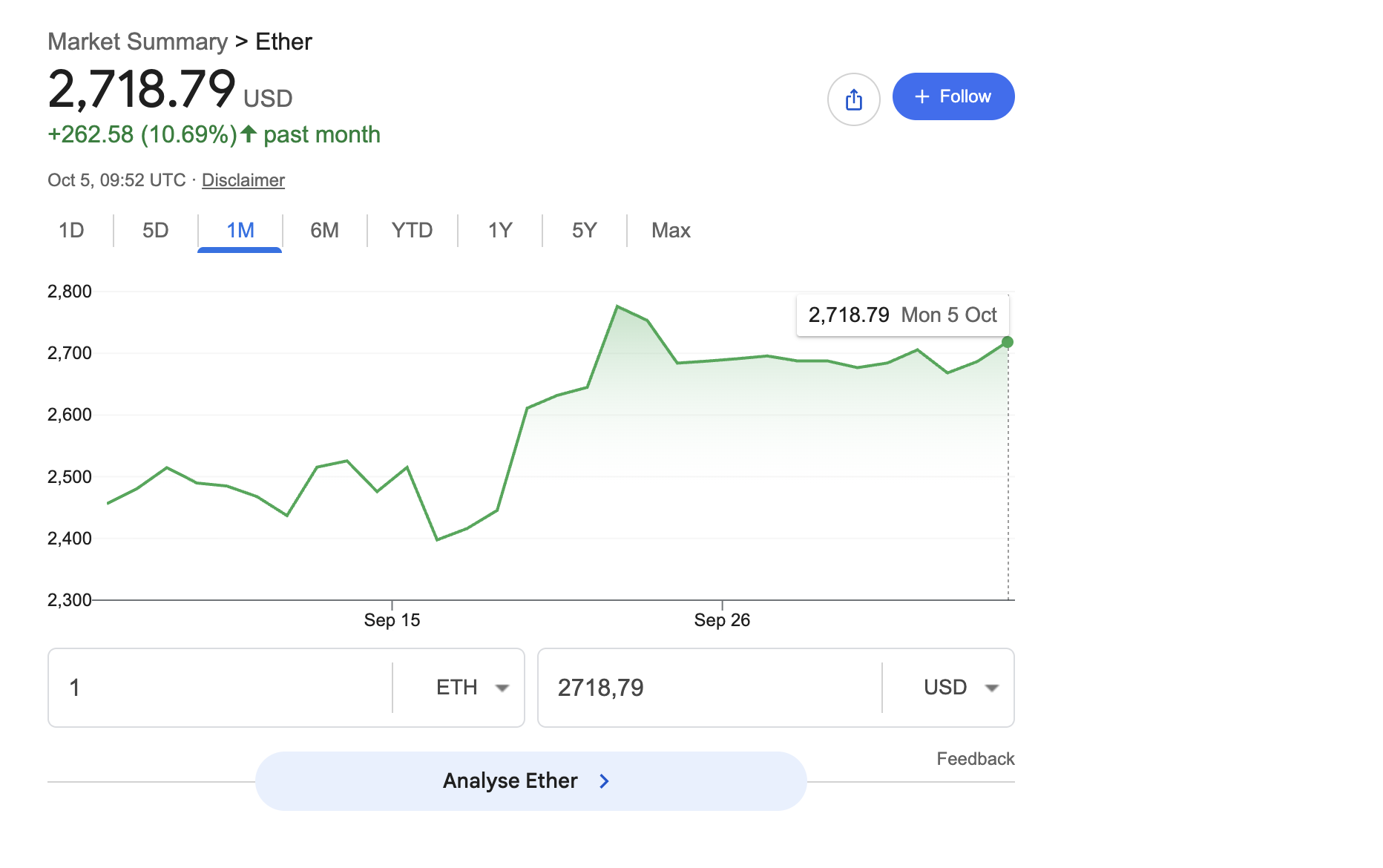
Task: Click the Sep 26 axis label
Action: 722,620
